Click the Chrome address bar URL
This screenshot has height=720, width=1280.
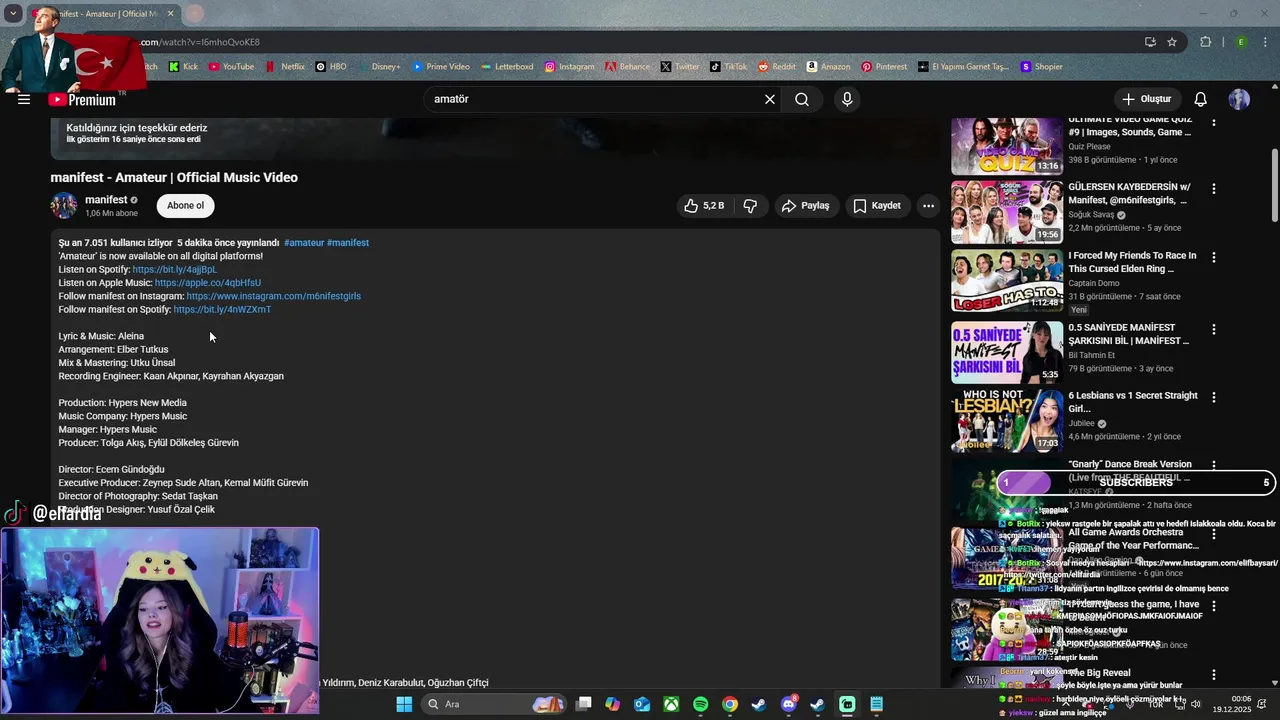(200, 42)
